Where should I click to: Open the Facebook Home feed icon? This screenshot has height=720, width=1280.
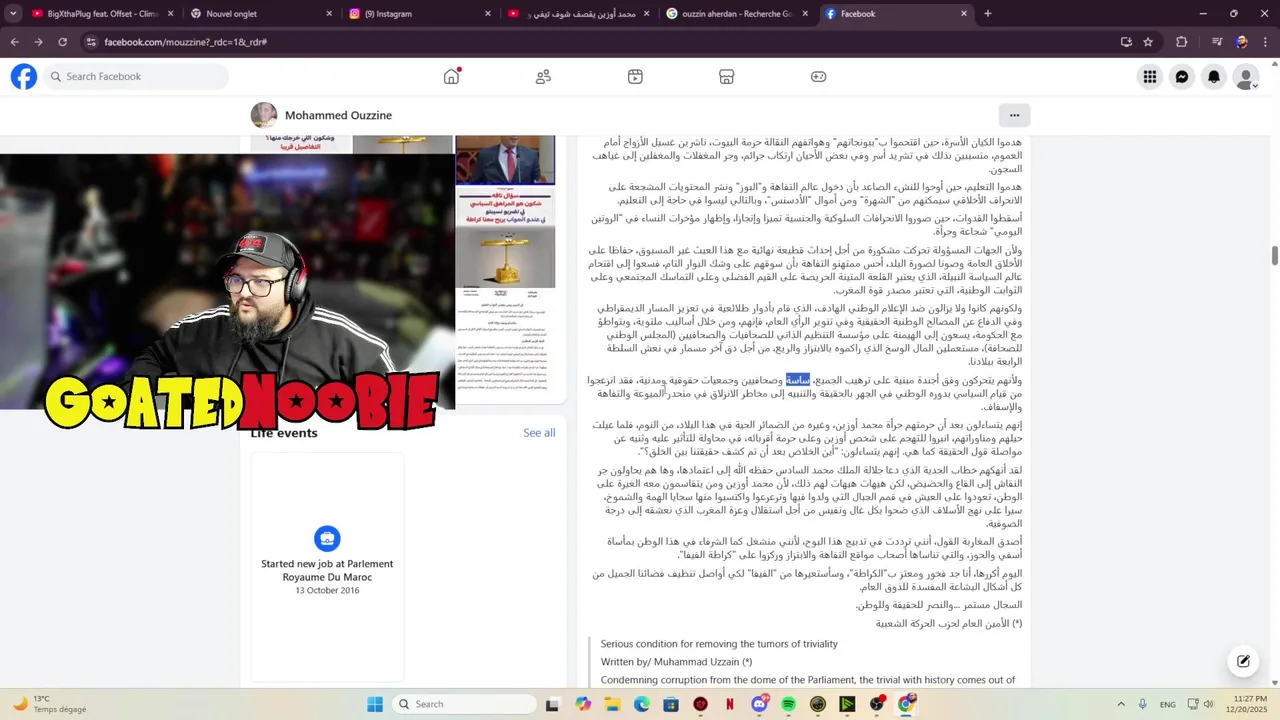coord(452,77)
